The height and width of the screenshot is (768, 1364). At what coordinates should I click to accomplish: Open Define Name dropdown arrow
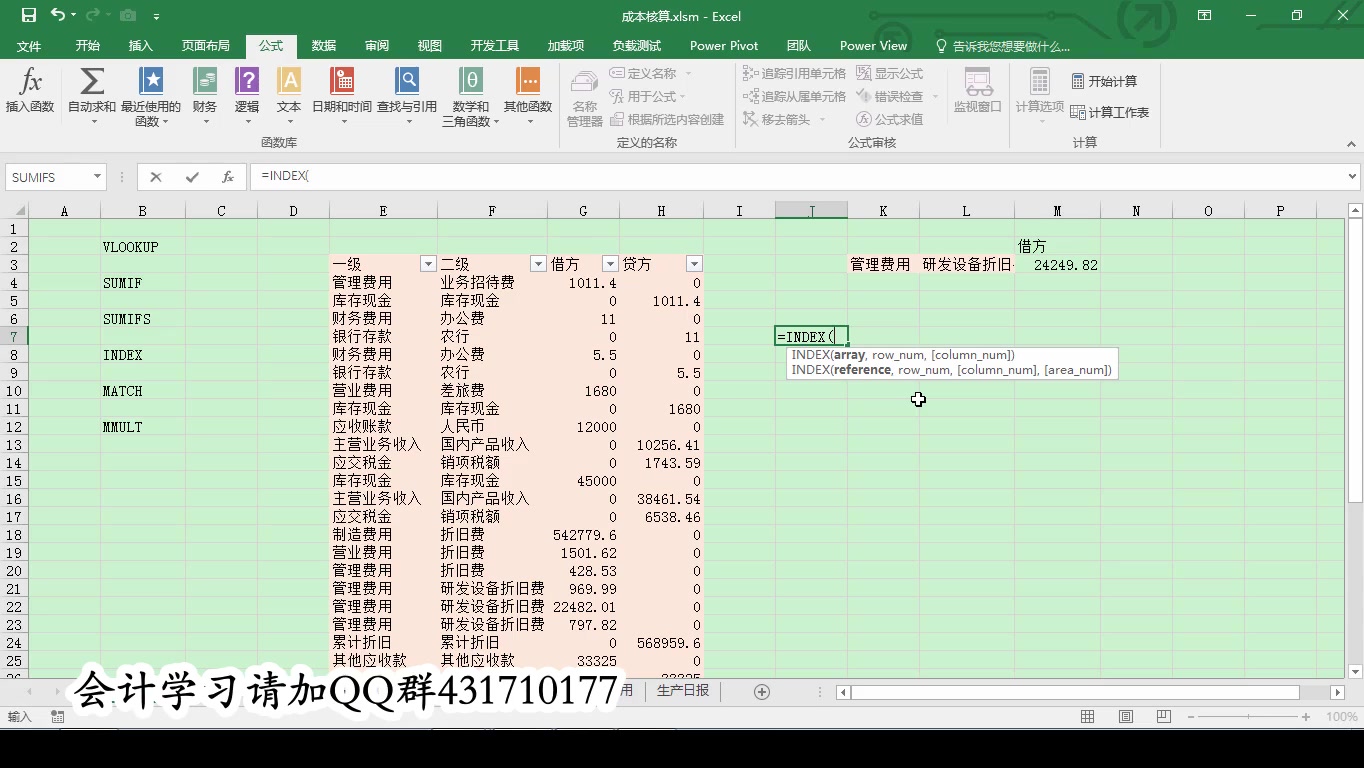[x=688, y=73]
